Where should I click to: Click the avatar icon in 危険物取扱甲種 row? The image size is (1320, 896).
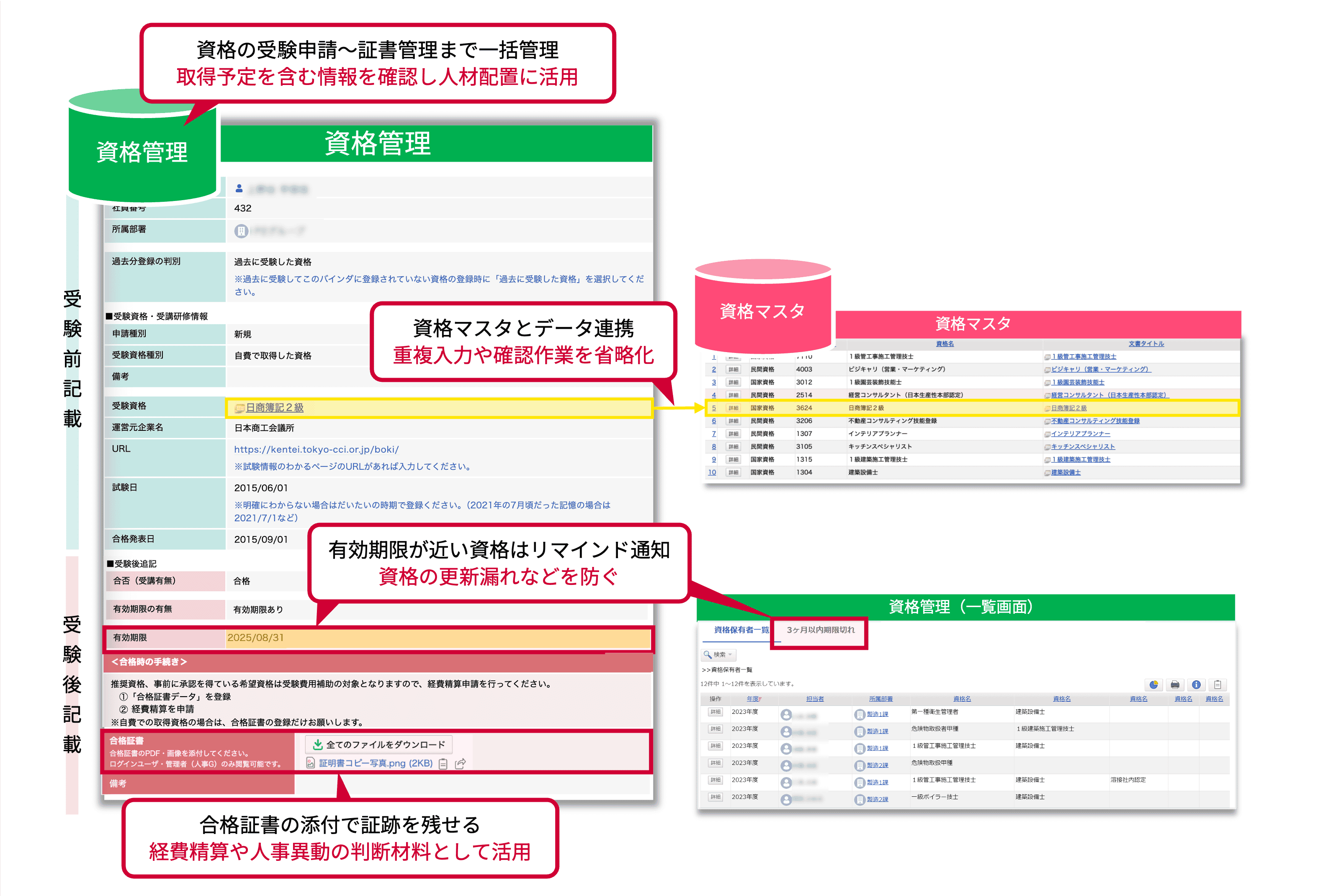click(786, 766)
